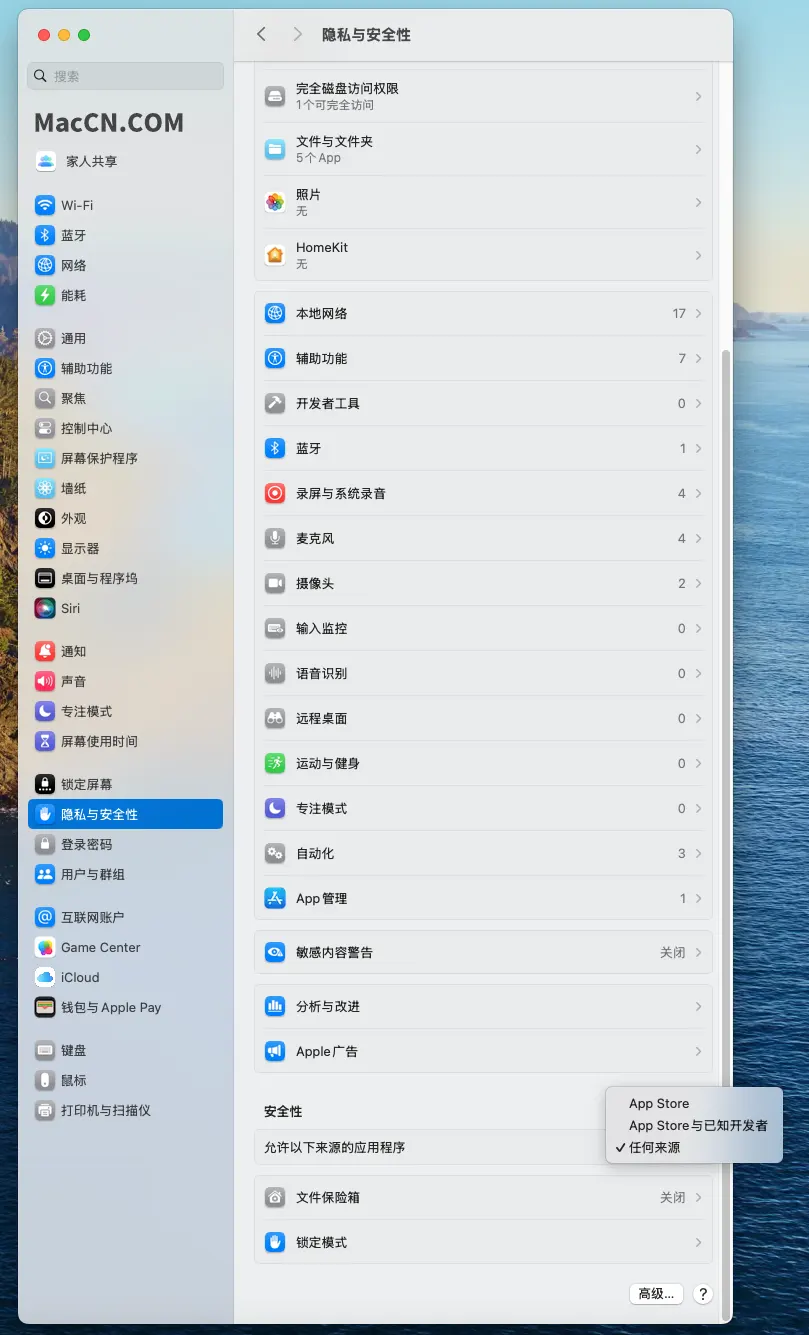The width and height of the screenshot is (809, 1335).
Task: Click the 录屏与系统录音 icon
Action: (274, 493)
